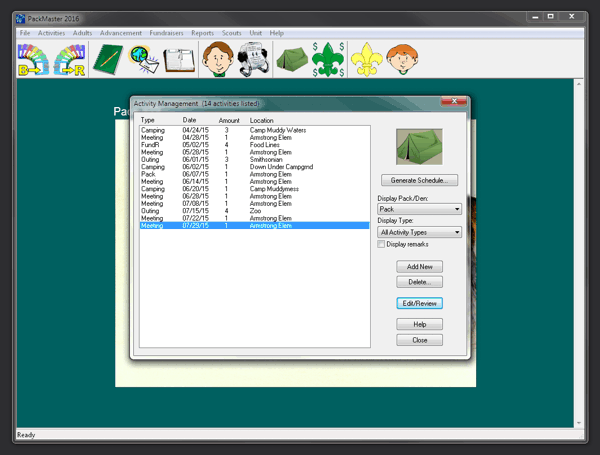
Task: Select the Meeting 07/08/15 row
Action: (254, 204)
